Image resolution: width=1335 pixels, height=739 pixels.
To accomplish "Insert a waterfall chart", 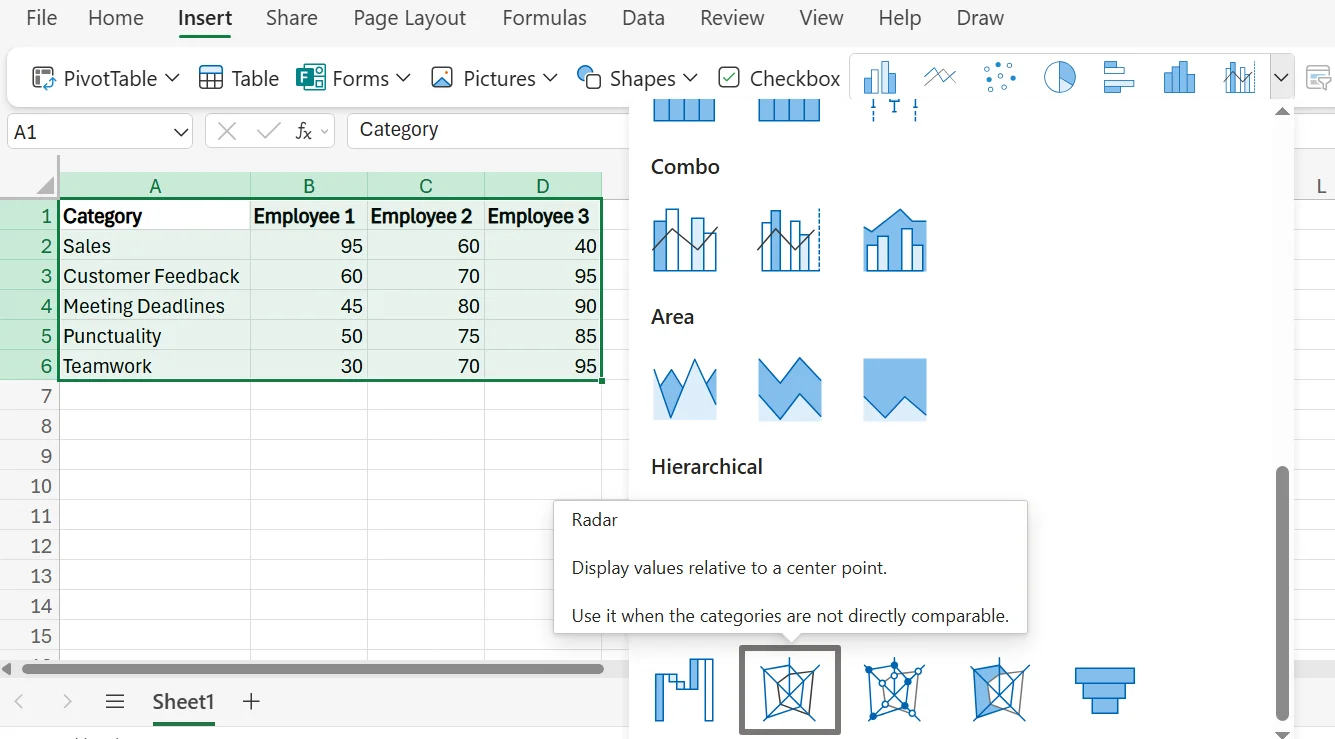I will click(x=685, y=690).
